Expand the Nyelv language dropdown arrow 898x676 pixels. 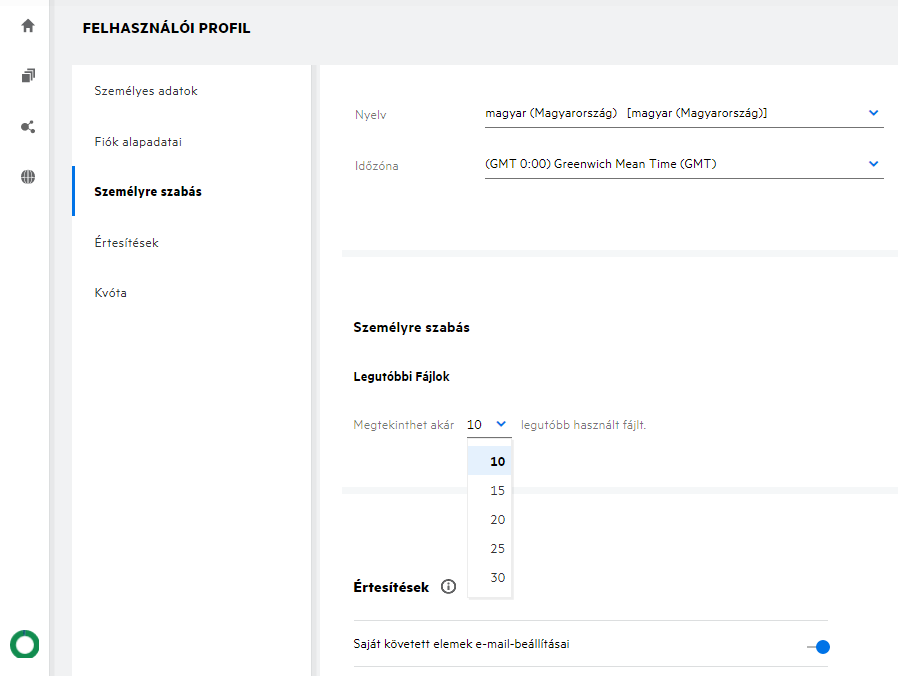tap(873, 113)
